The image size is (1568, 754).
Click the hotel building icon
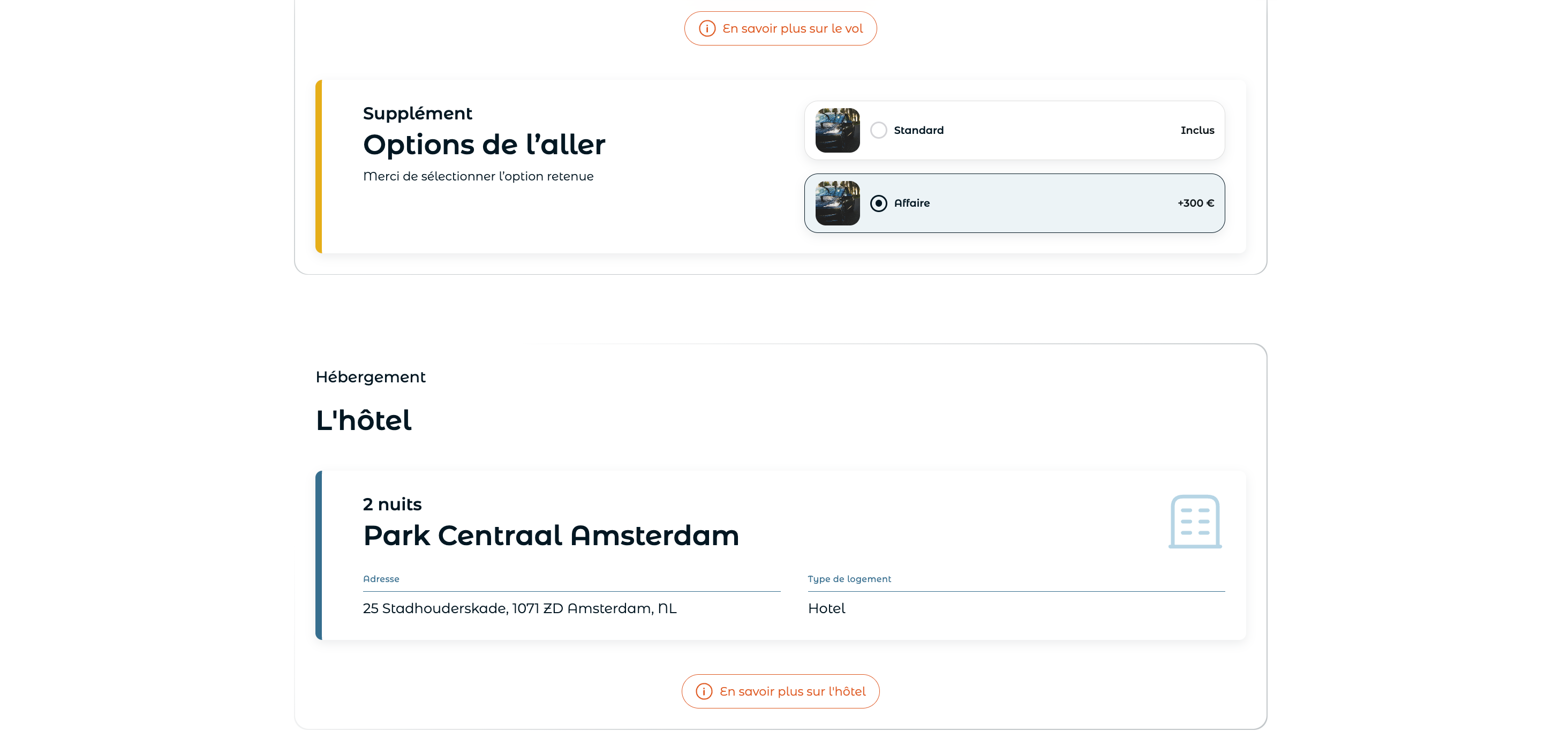point(1195,522)
